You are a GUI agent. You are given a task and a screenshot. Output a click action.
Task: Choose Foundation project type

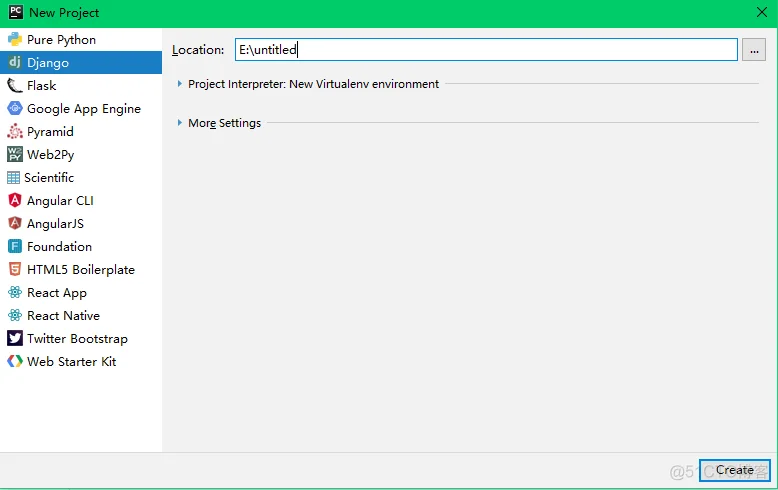81,246
